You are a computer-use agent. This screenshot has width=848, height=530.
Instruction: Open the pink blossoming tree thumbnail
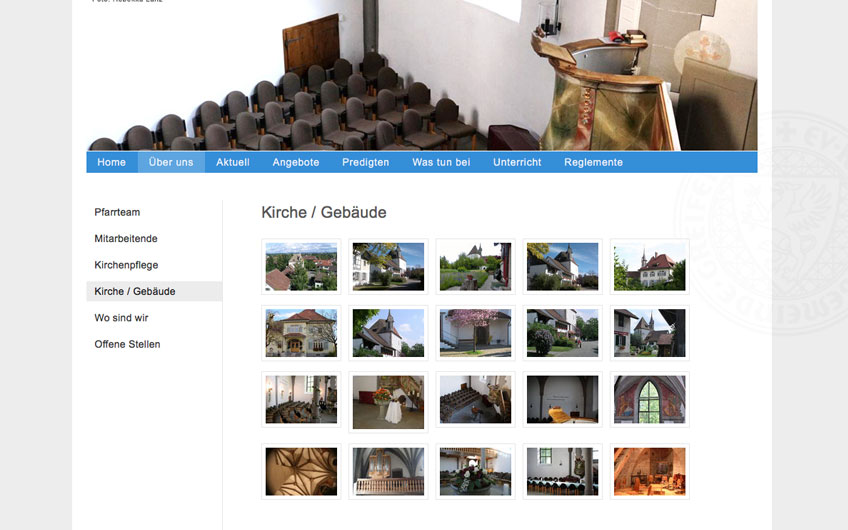point(475,333)
